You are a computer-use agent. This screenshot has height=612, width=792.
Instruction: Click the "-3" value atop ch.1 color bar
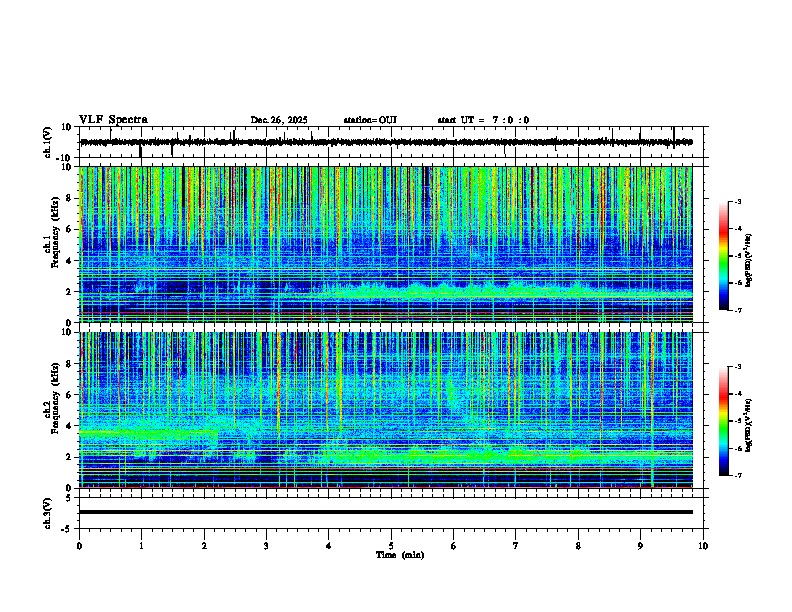737,201
